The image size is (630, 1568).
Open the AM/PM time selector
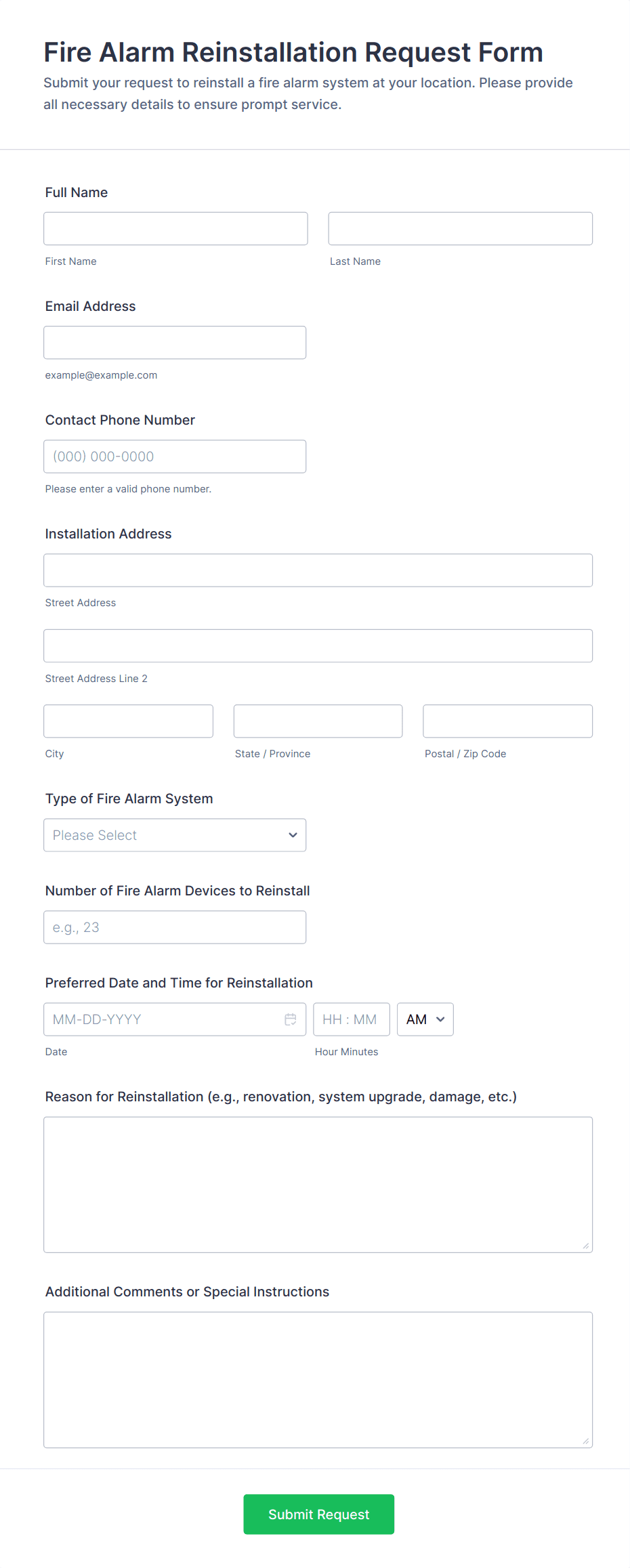[x=425, y=1019]
